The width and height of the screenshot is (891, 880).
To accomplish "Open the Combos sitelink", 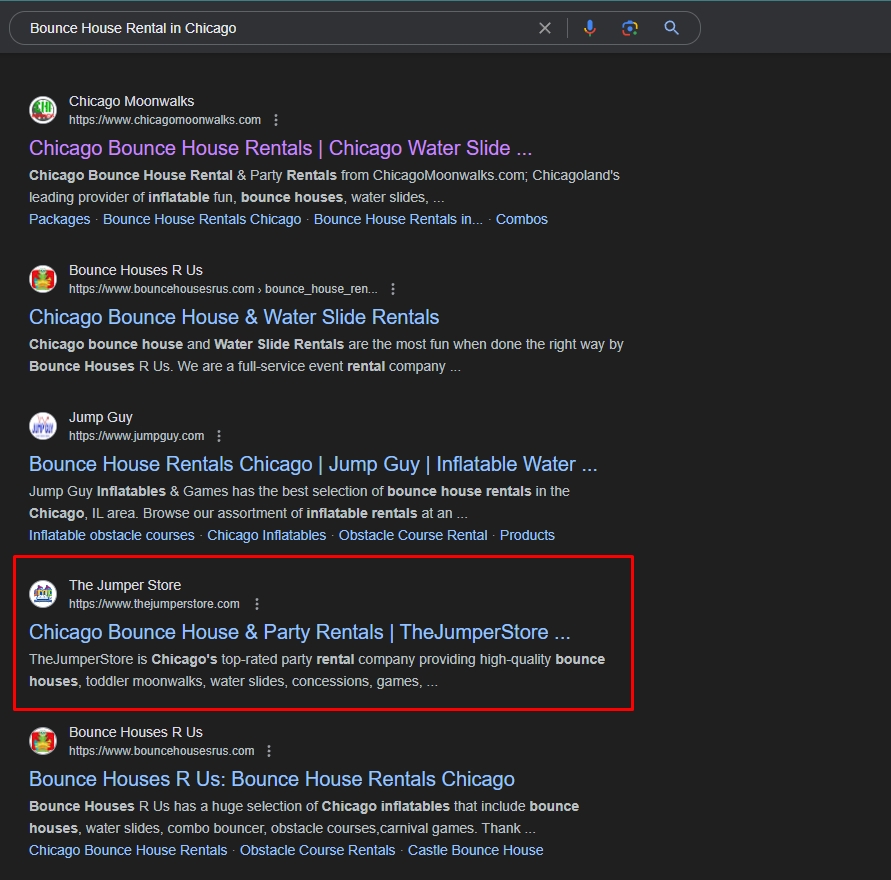I will pyautogui.click(x=522, y=219).
